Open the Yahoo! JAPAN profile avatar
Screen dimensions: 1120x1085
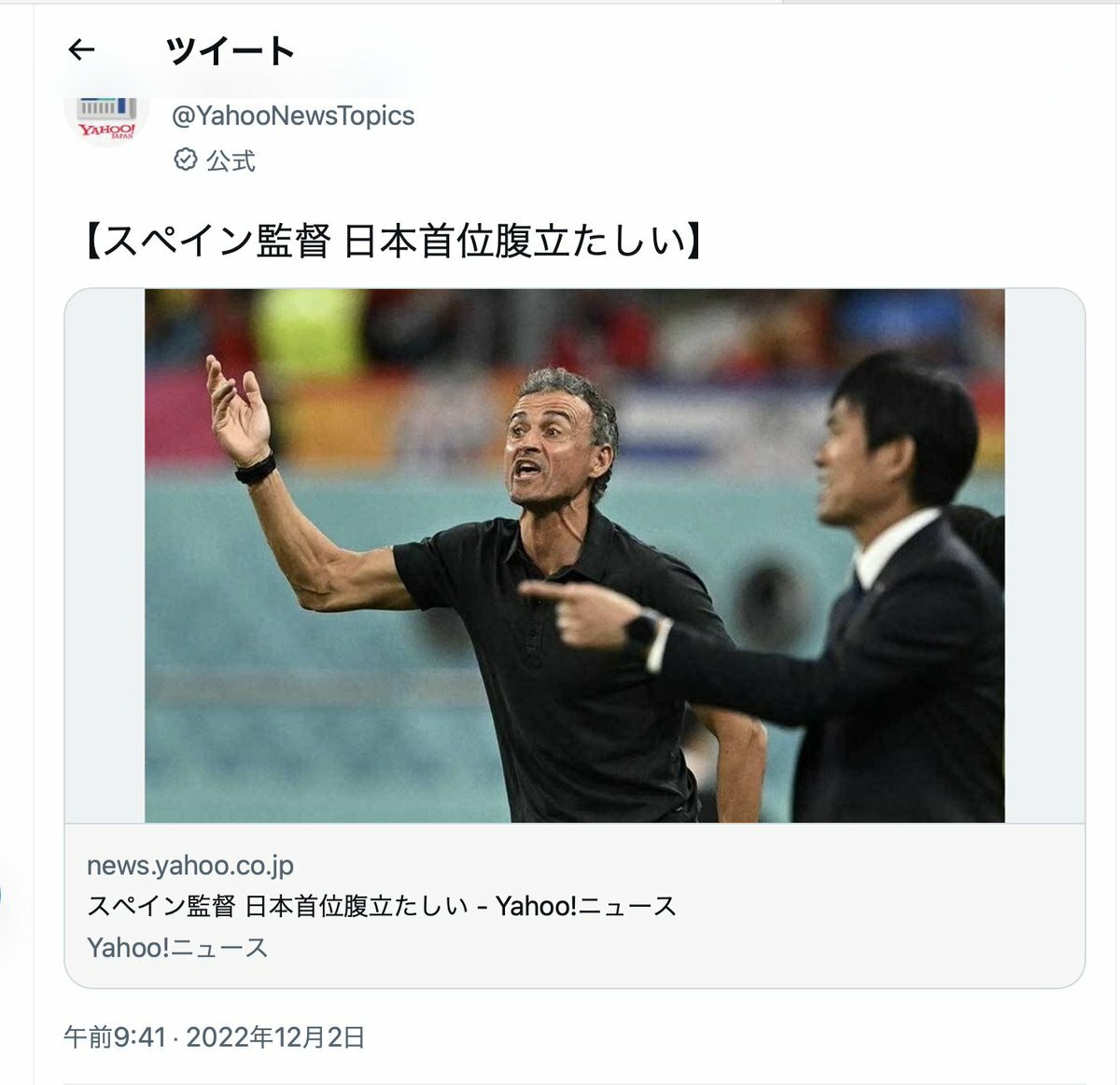(107, 118)
